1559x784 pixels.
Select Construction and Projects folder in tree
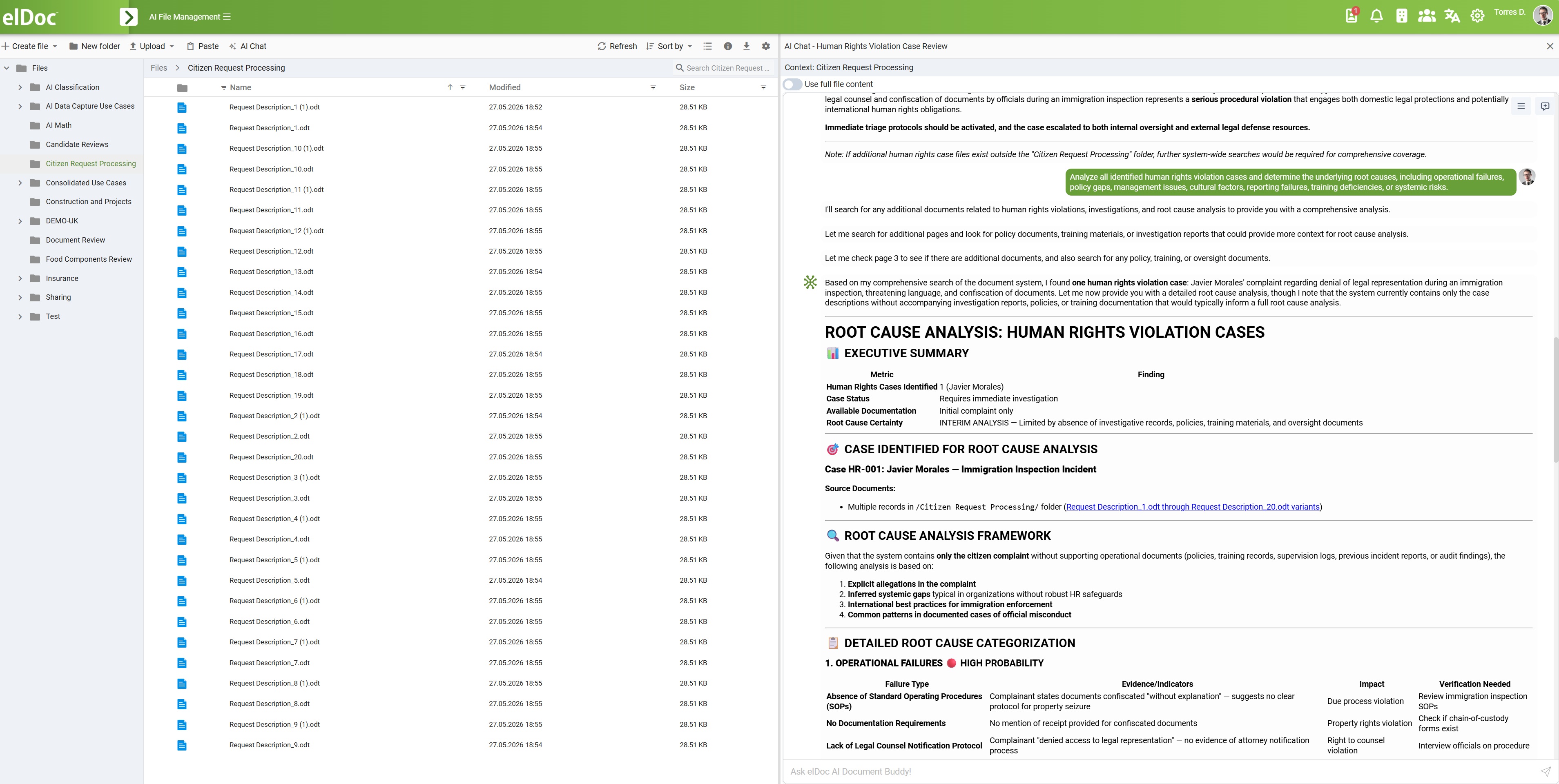point(88,201)
